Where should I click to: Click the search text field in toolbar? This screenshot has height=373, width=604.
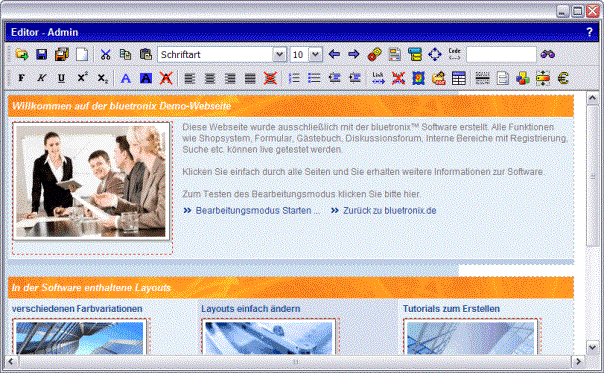(x=501, y=54)
